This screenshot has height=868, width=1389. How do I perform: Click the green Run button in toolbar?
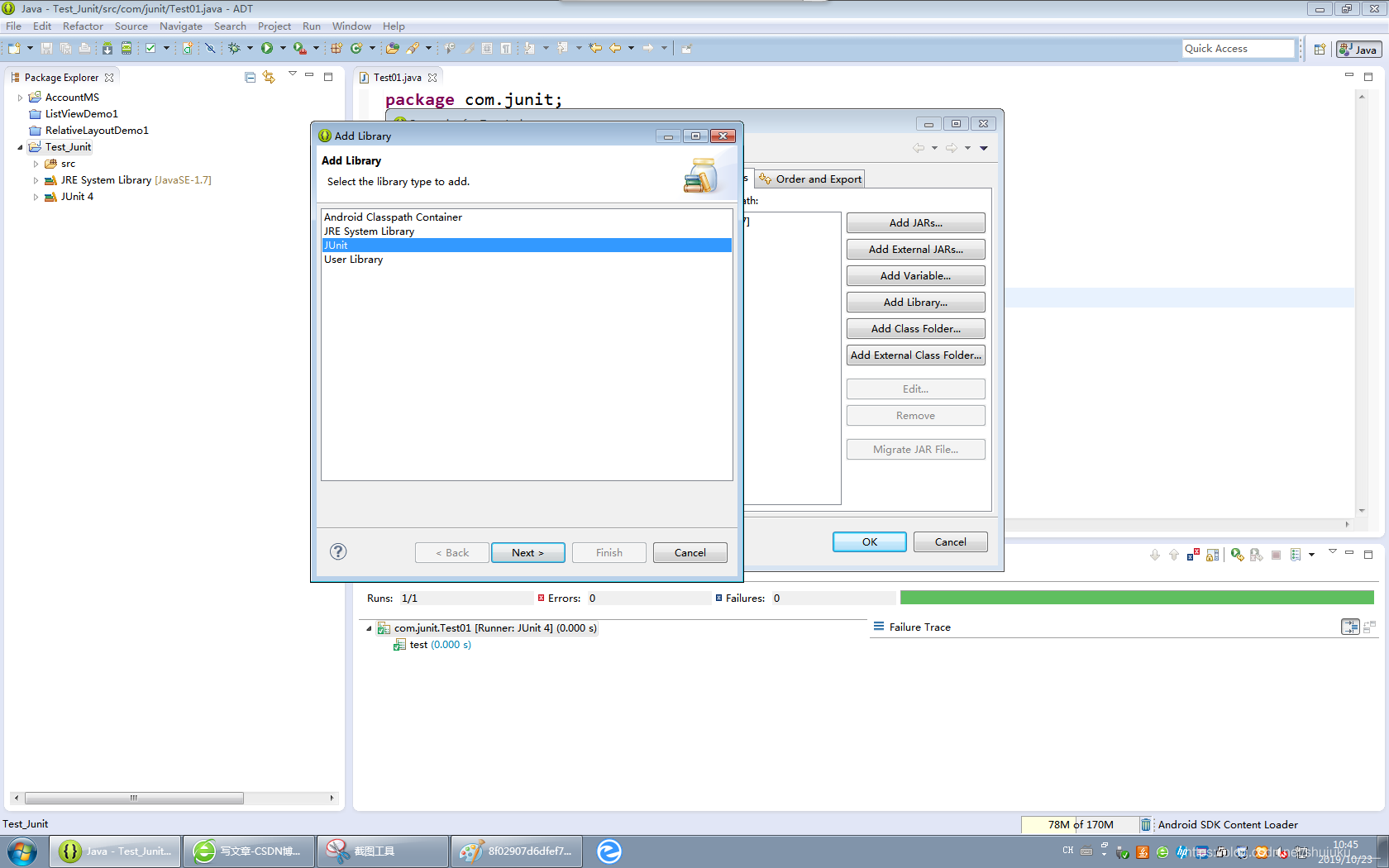tap(267, 49)
